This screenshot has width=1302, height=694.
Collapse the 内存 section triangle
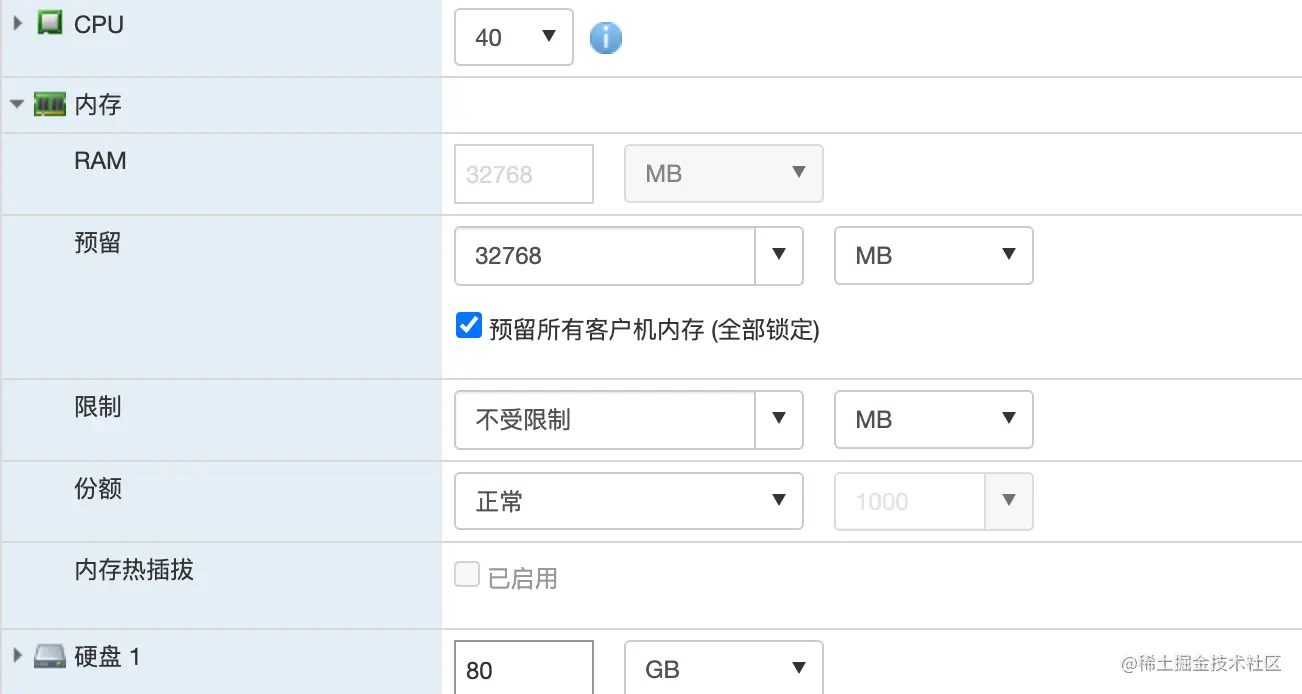coord(17,104)
